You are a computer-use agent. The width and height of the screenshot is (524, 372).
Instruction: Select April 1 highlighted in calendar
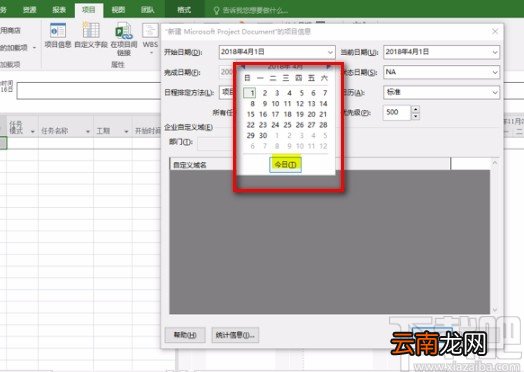tap(250, 93)
